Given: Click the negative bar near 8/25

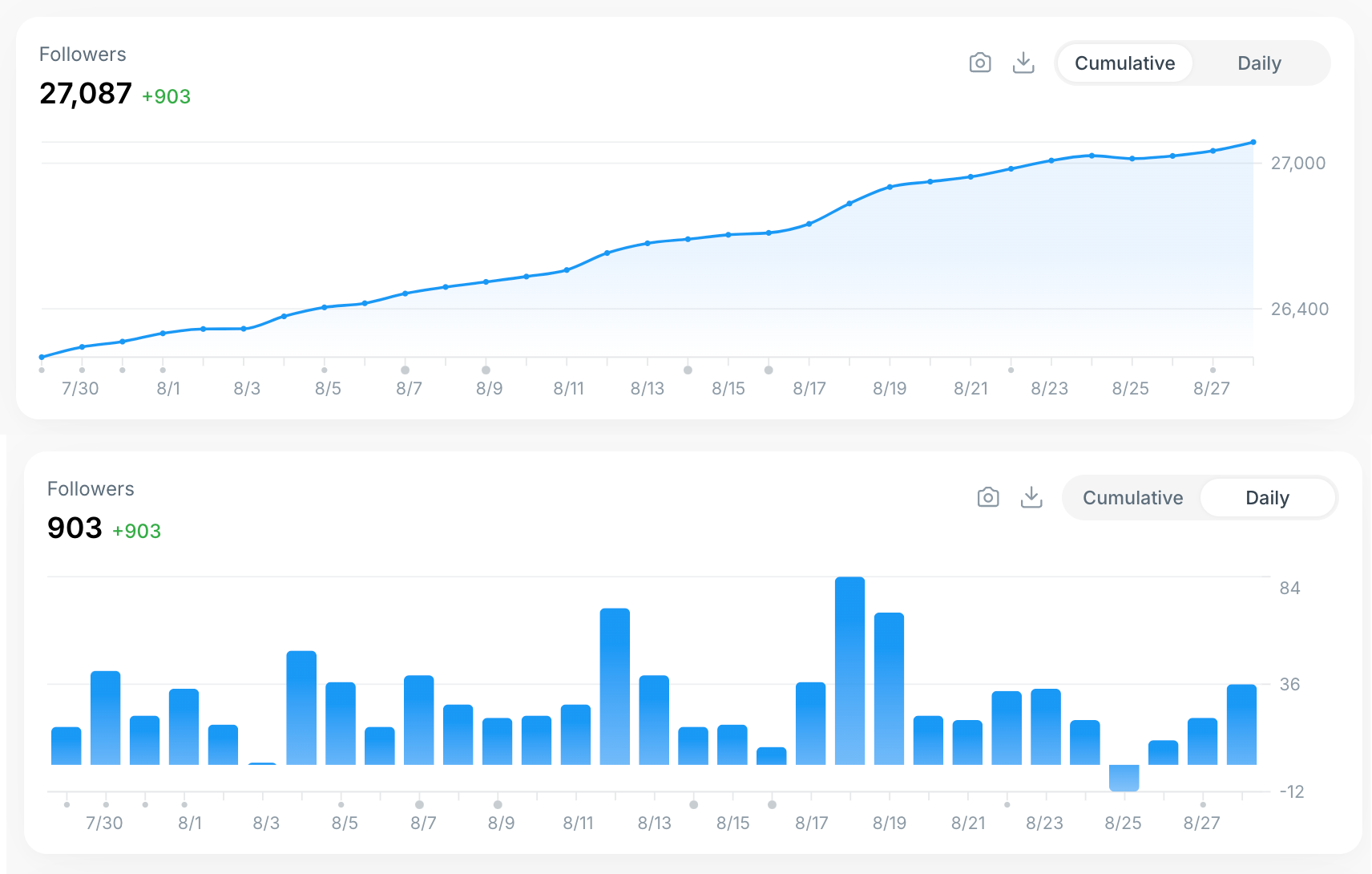Looking at the screenshot, I should (x=1124, y=776).
